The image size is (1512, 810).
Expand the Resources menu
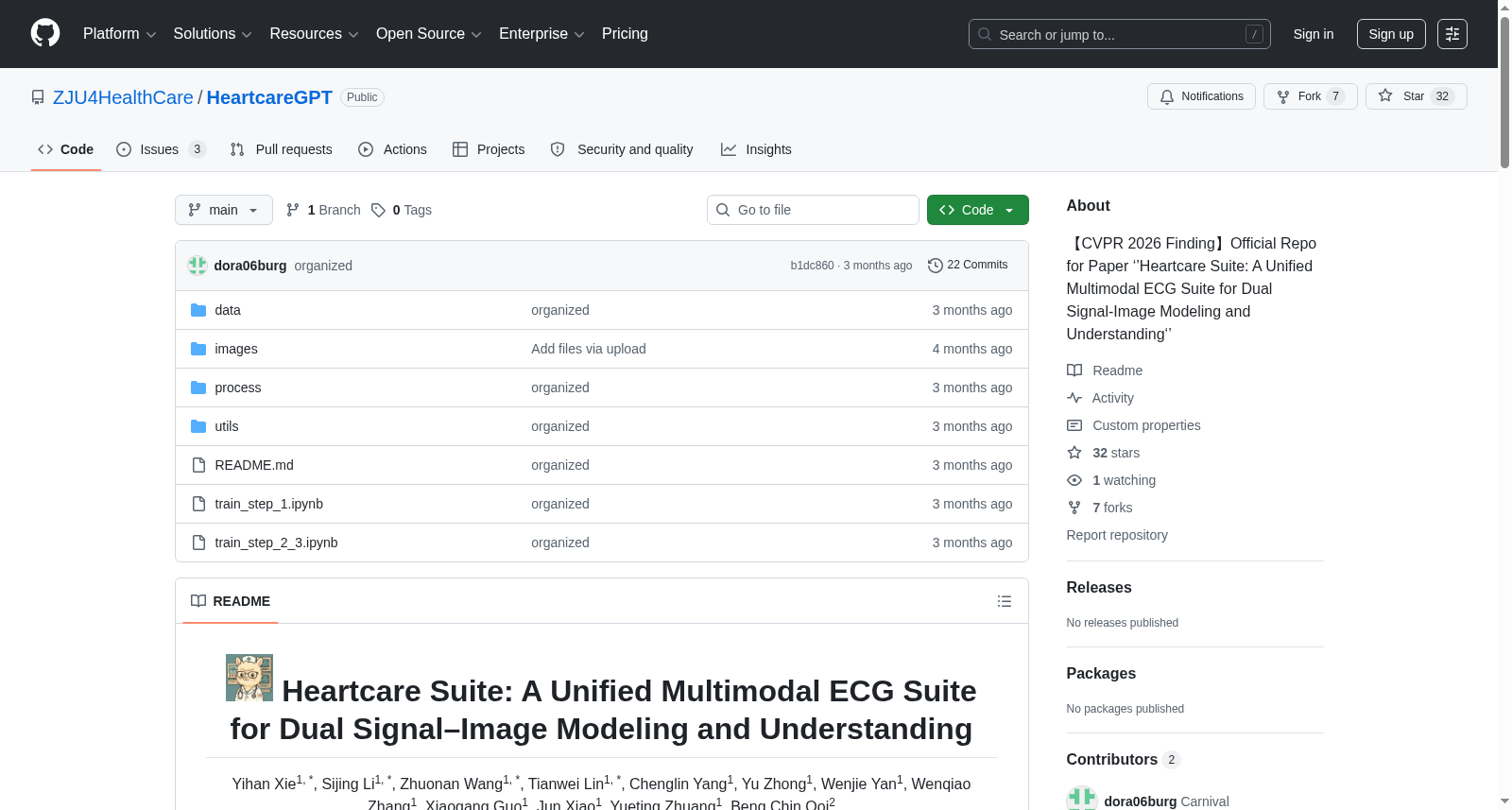pyautogui.click(x=314, y=34)
